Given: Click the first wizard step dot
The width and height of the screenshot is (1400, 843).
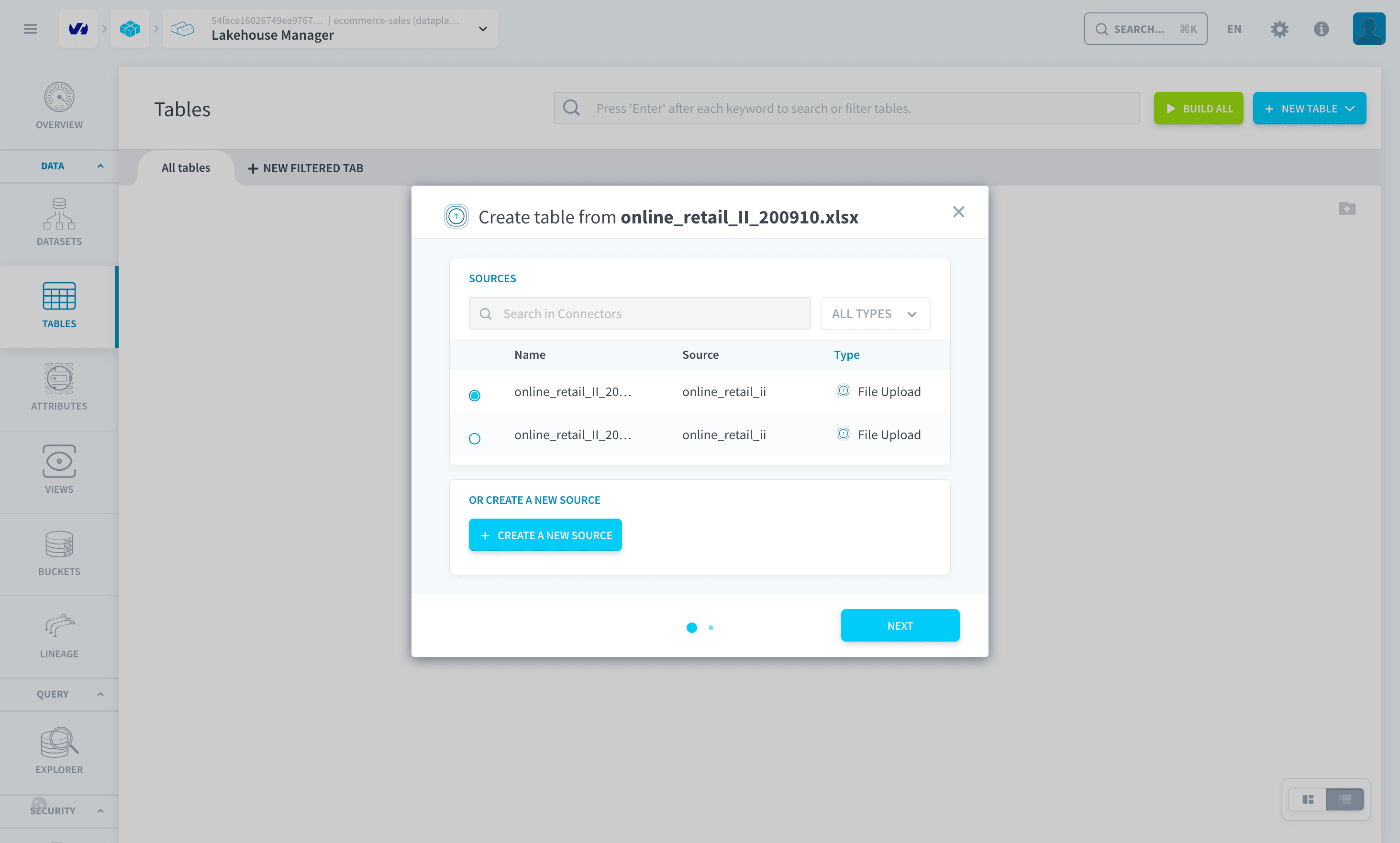Looking at the screenshot, I should tap(692, 628).
